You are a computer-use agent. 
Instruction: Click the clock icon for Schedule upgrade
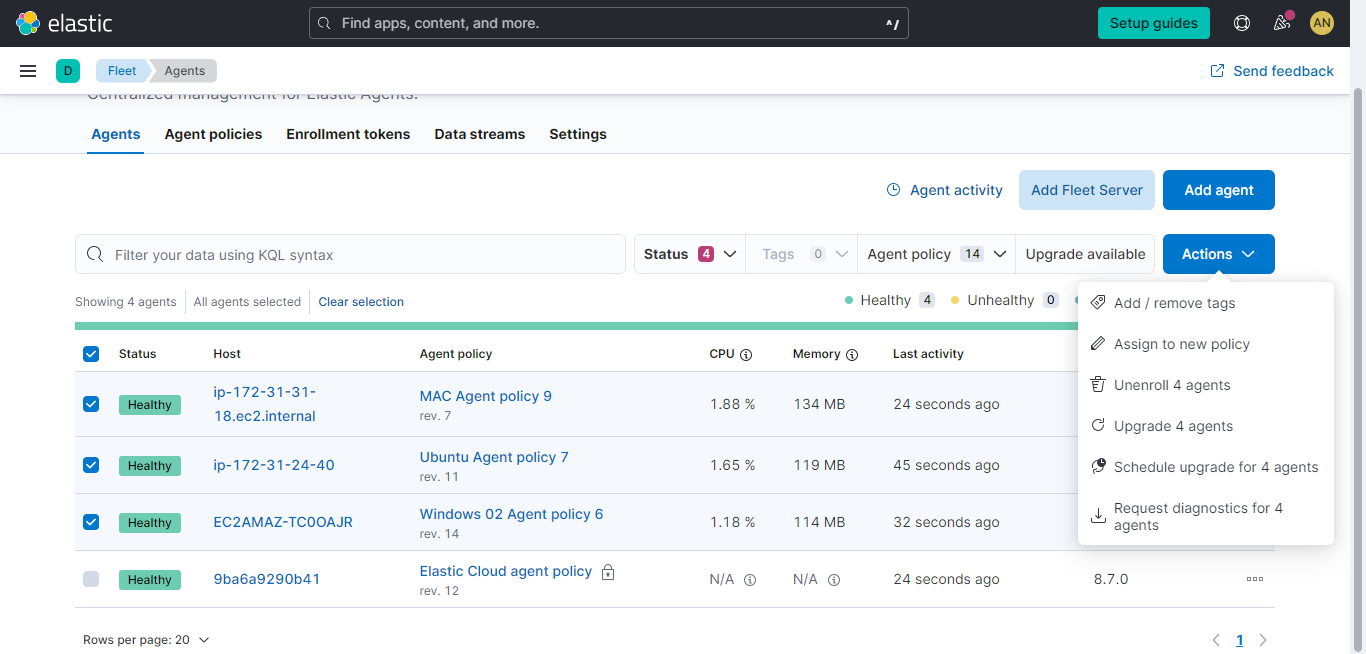click(1097, 467)
